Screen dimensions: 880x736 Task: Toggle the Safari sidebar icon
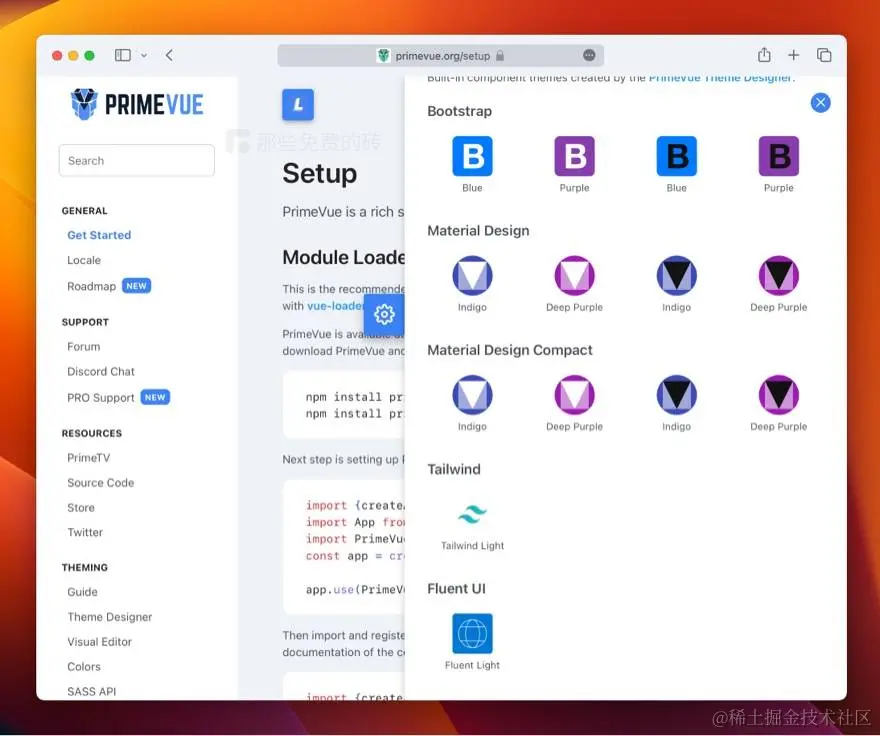122,55
